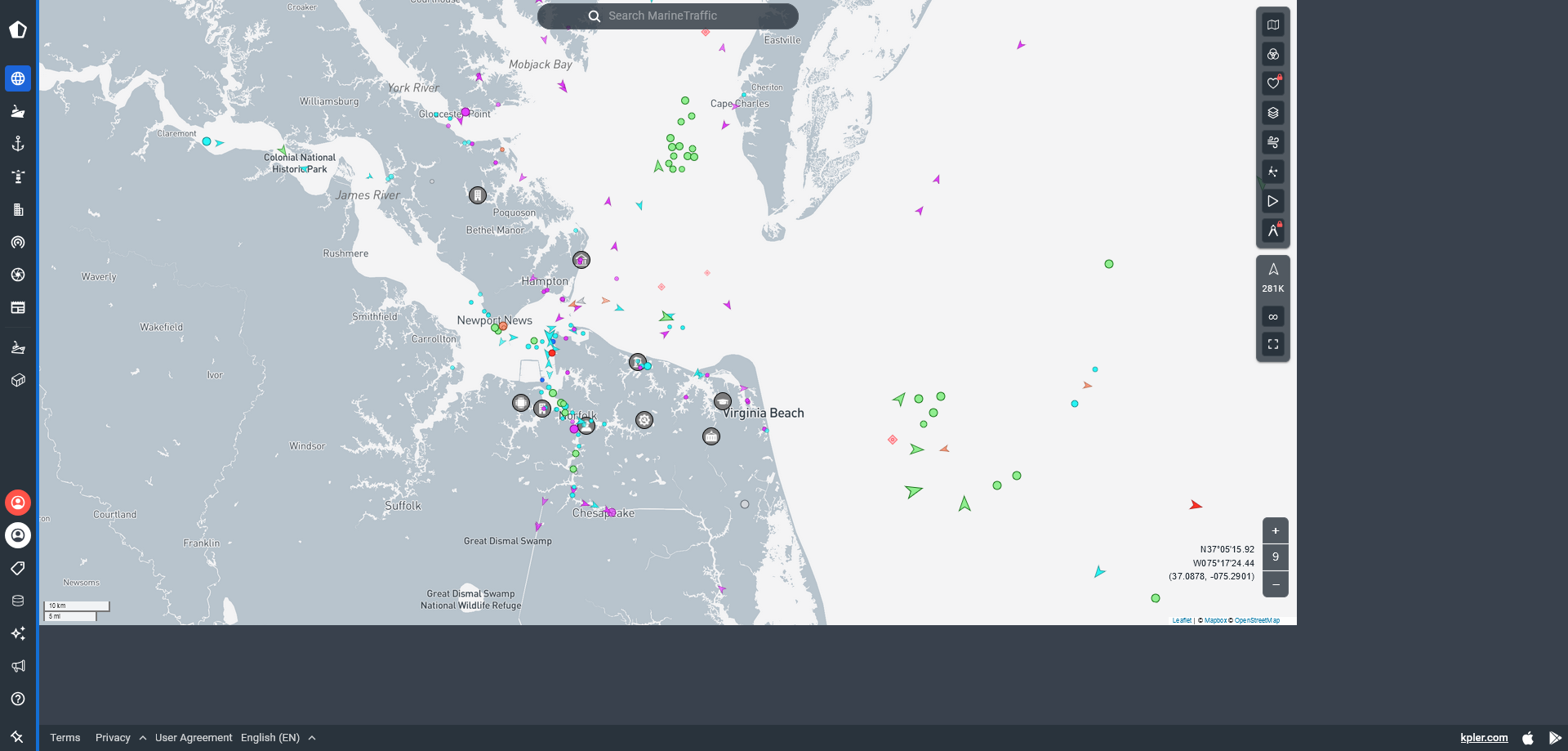Click the port marker above Hampton label
The image size is (1568, 751).
pos(581,260)
